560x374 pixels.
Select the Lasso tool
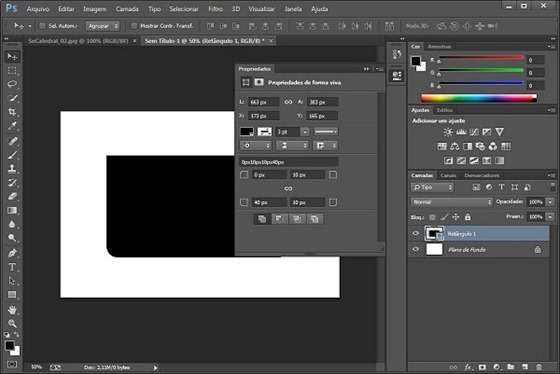pyautogui.click(x=12, y=84)
